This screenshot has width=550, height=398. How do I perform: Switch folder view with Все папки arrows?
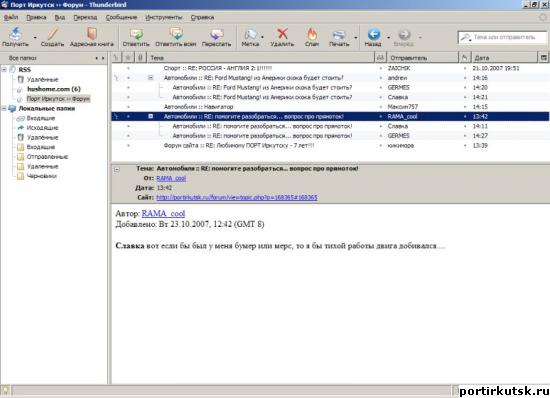100,58
